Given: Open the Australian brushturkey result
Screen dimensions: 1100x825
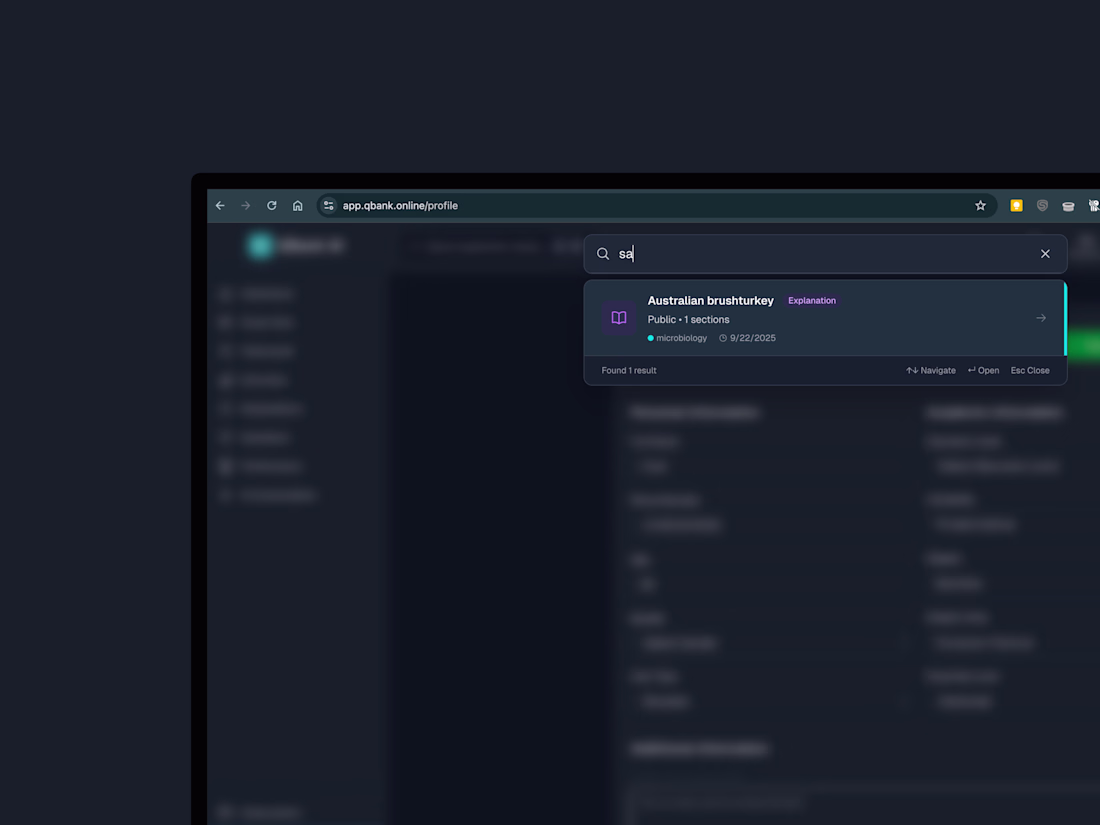Looking at the screenshot, I should pyautogui.click(x=825, y=318).
